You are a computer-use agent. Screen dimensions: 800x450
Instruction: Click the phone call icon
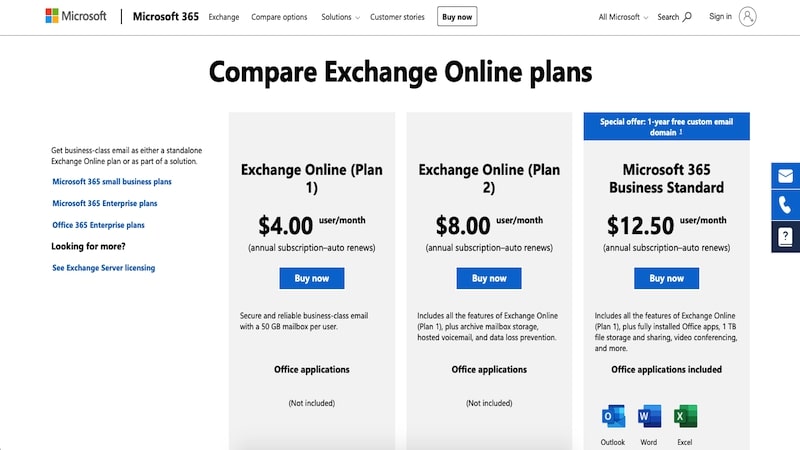[785, 205]
